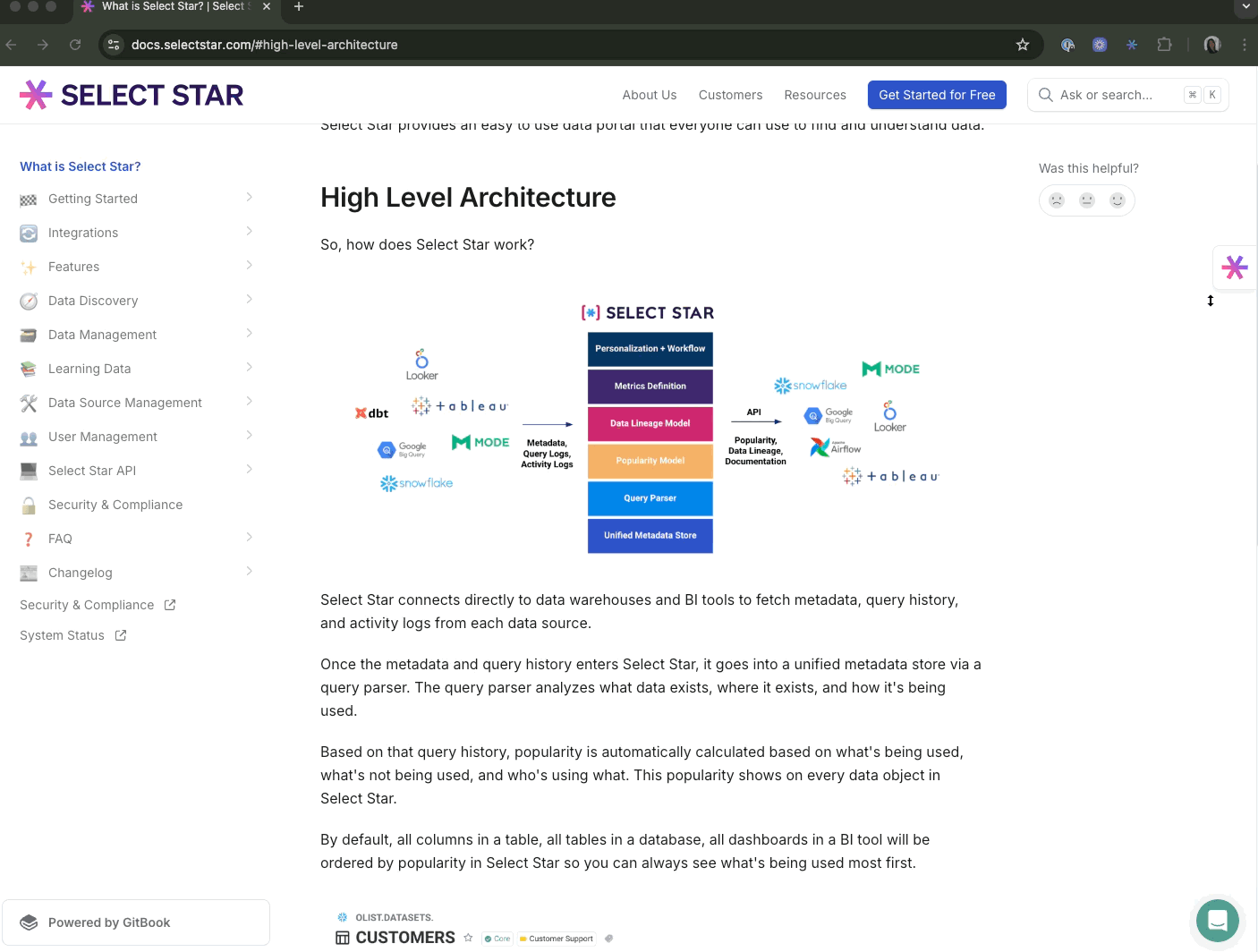The image size is (1258, 952).
Task: Open the Customers menu item
Action: tap(730, 95)
